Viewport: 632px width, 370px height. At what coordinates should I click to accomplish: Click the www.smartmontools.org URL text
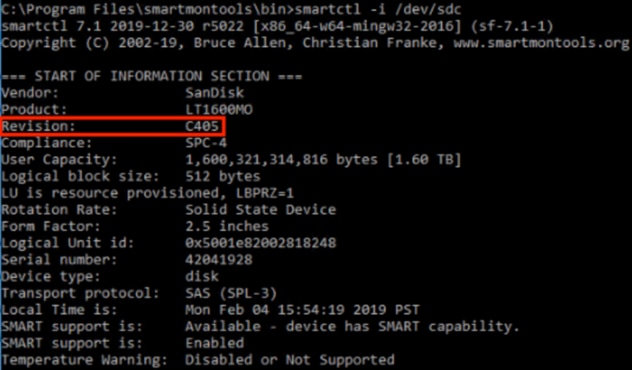pyautogui.click(x=541, y=43)
